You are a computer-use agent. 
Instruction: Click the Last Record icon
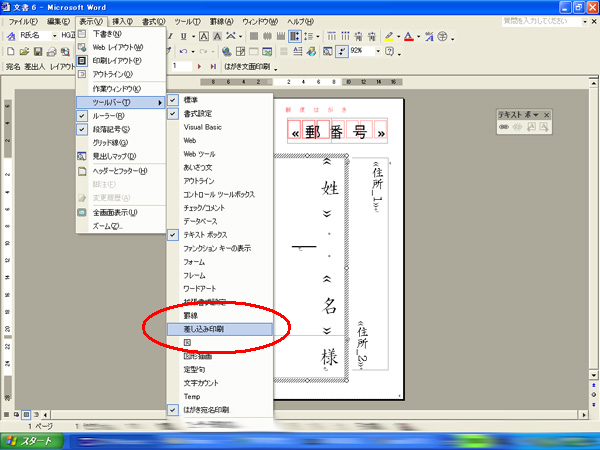213,67
